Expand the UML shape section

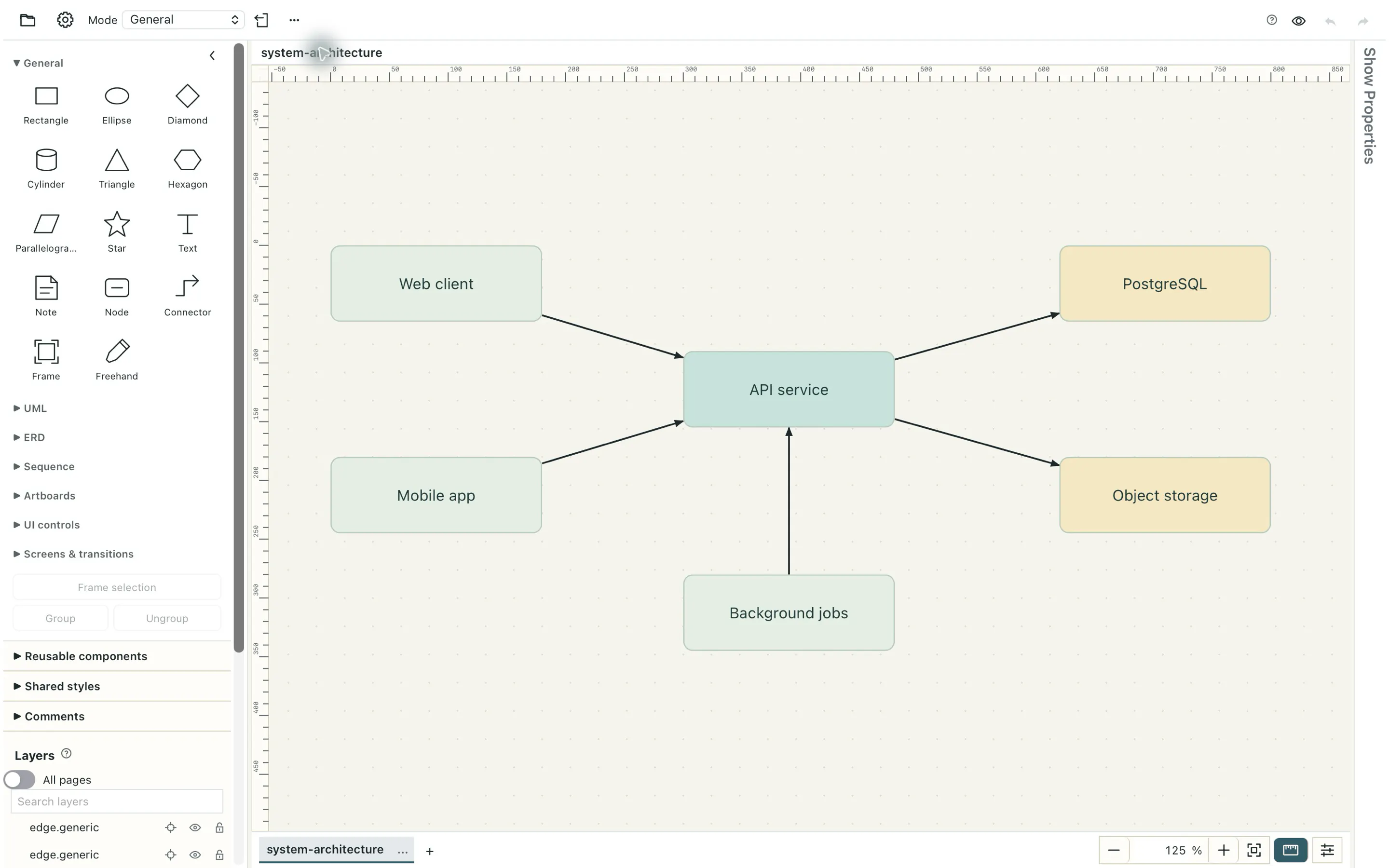click(x=30, y=408)
